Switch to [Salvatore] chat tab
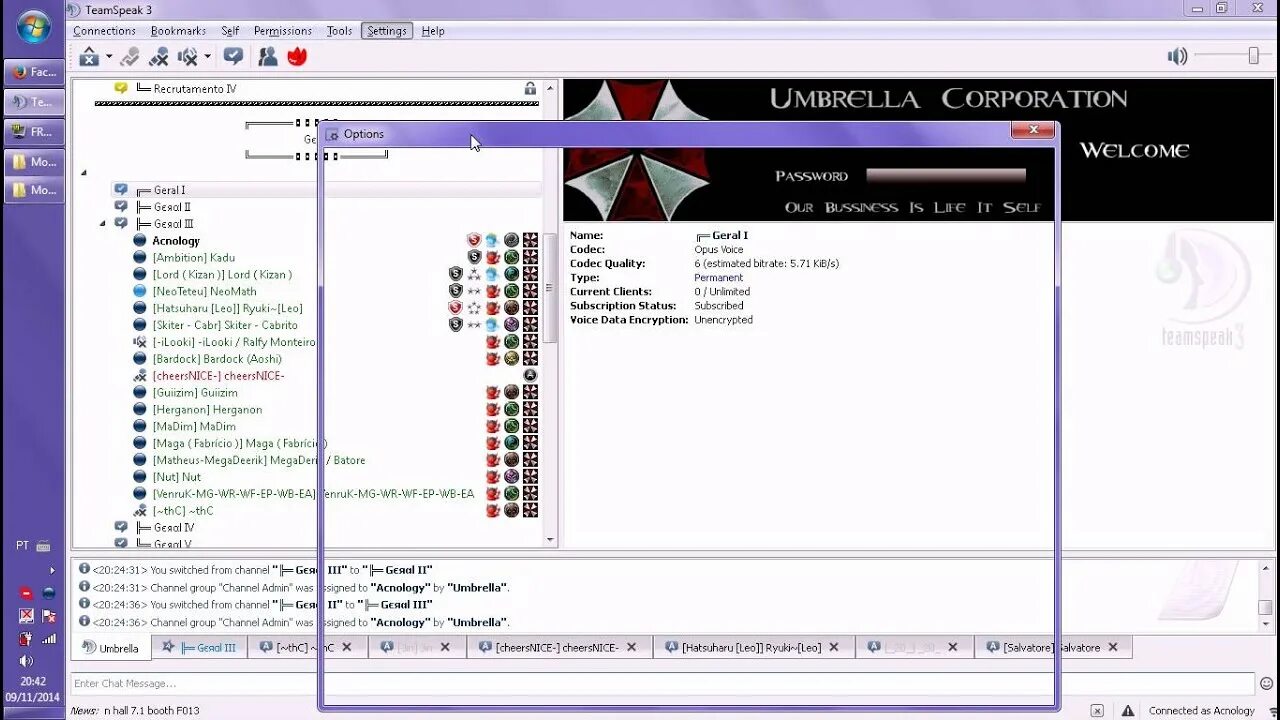 [x=1051, y=648]
